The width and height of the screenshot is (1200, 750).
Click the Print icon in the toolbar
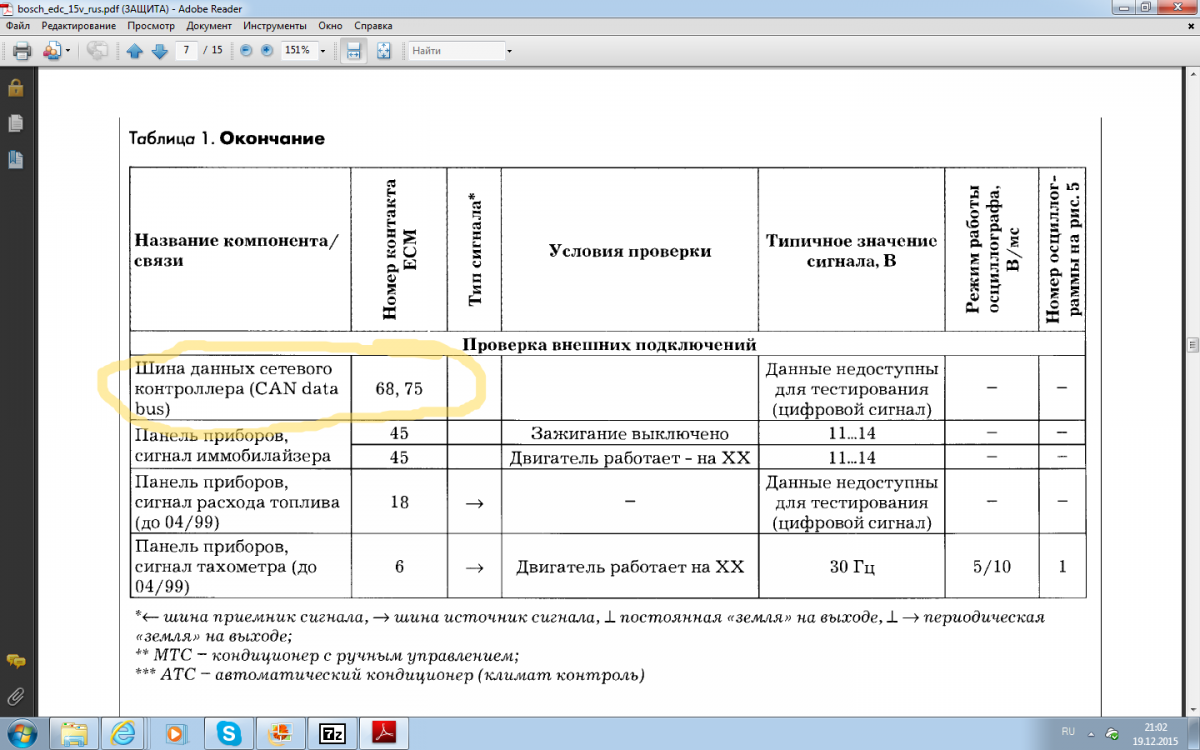click(21, 50)
